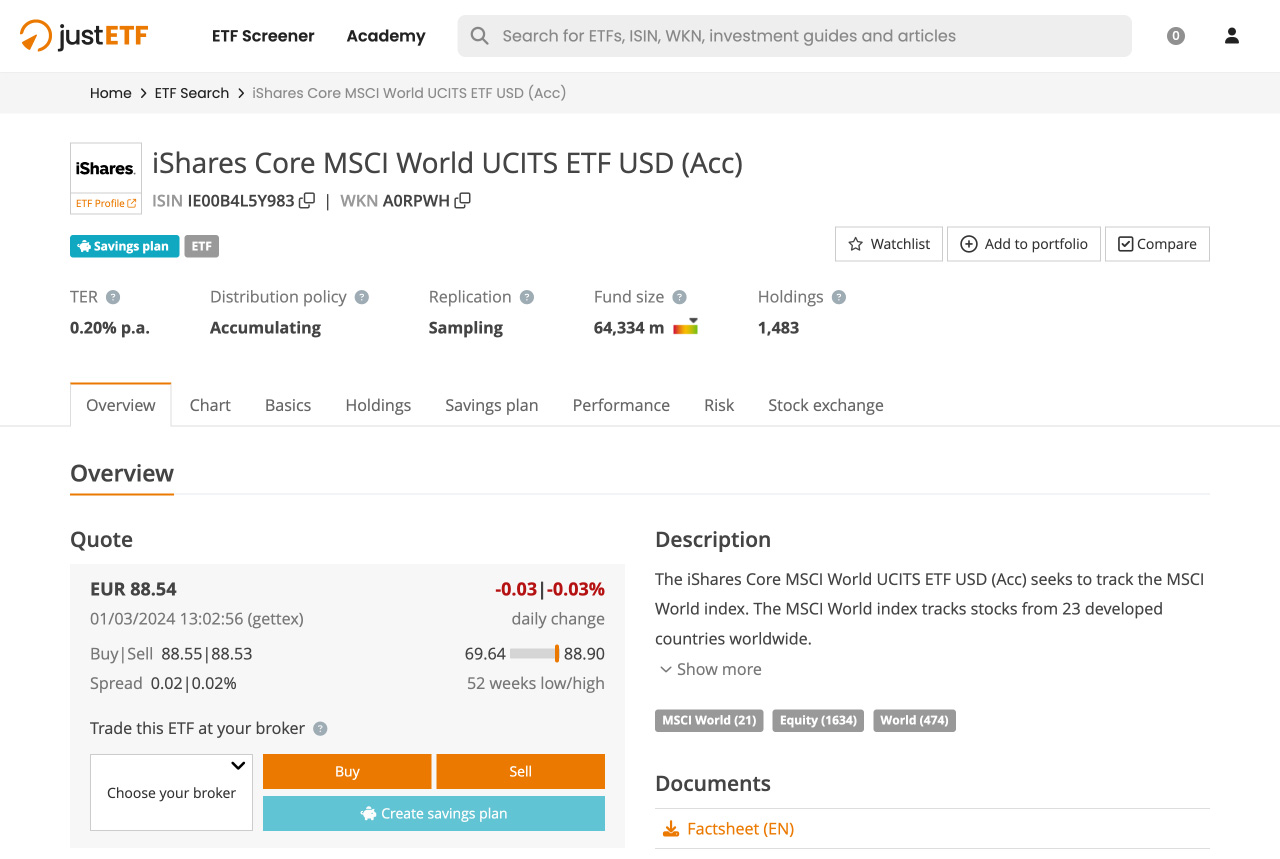1280x859 pixels.
Task: Click the grey ETF badge
Action: tap(201, 246)
